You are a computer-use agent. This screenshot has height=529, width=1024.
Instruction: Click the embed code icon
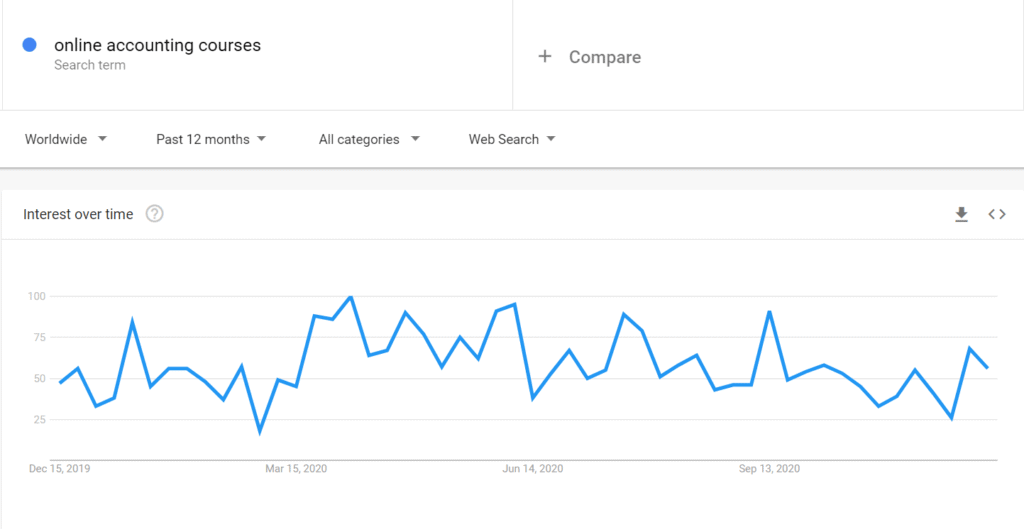point(996,214)
